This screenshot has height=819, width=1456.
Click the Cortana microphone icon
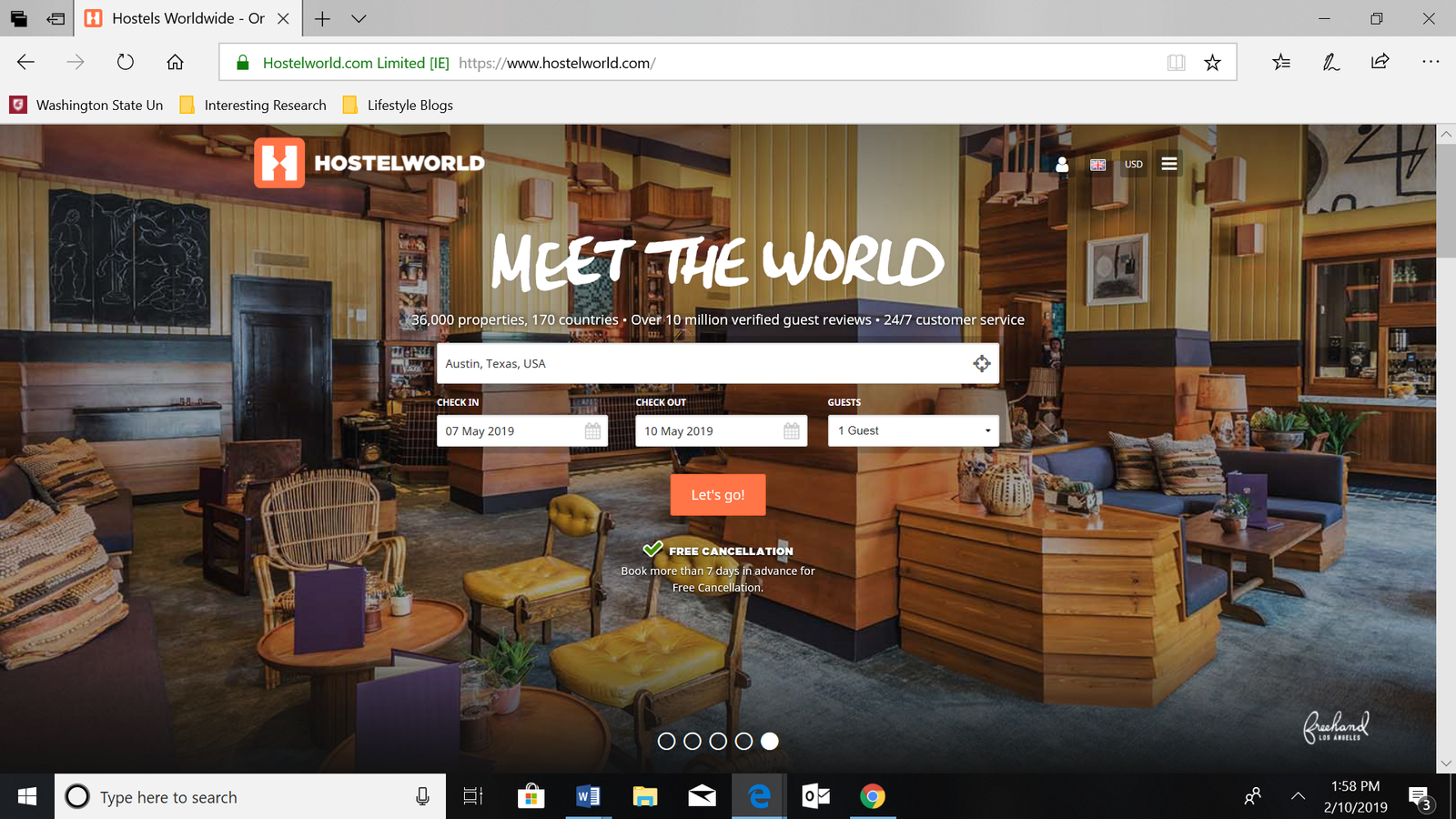click(422, 796)
